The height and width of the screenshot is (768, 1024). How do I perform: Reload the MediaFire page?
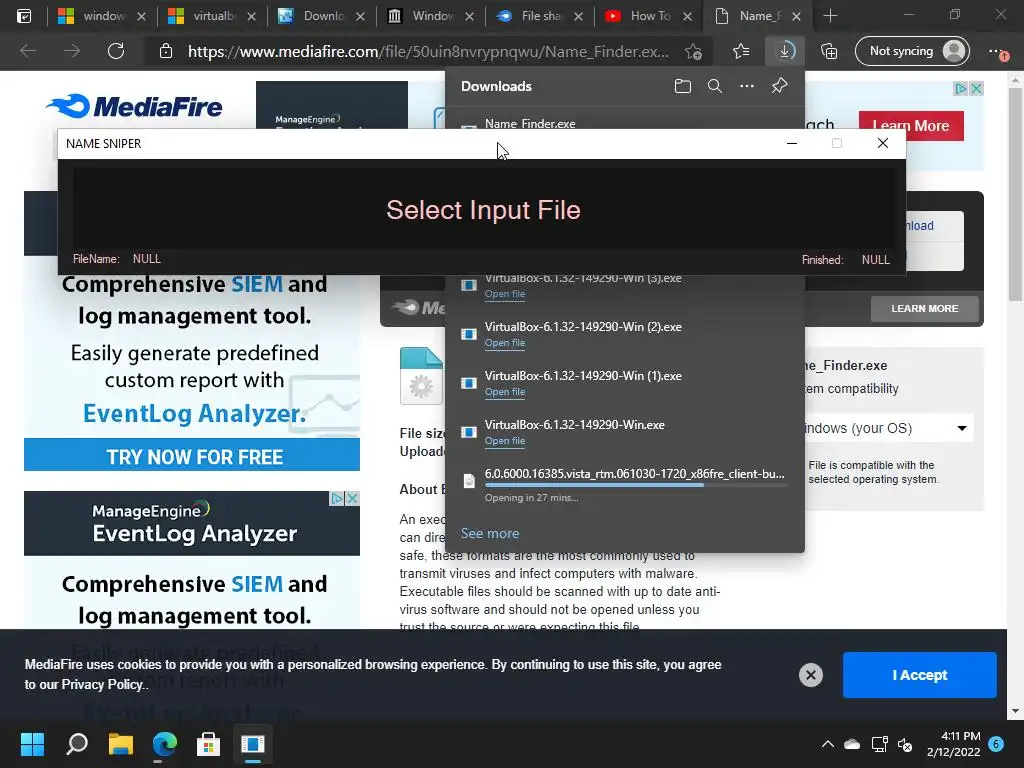tap(116, 51)
